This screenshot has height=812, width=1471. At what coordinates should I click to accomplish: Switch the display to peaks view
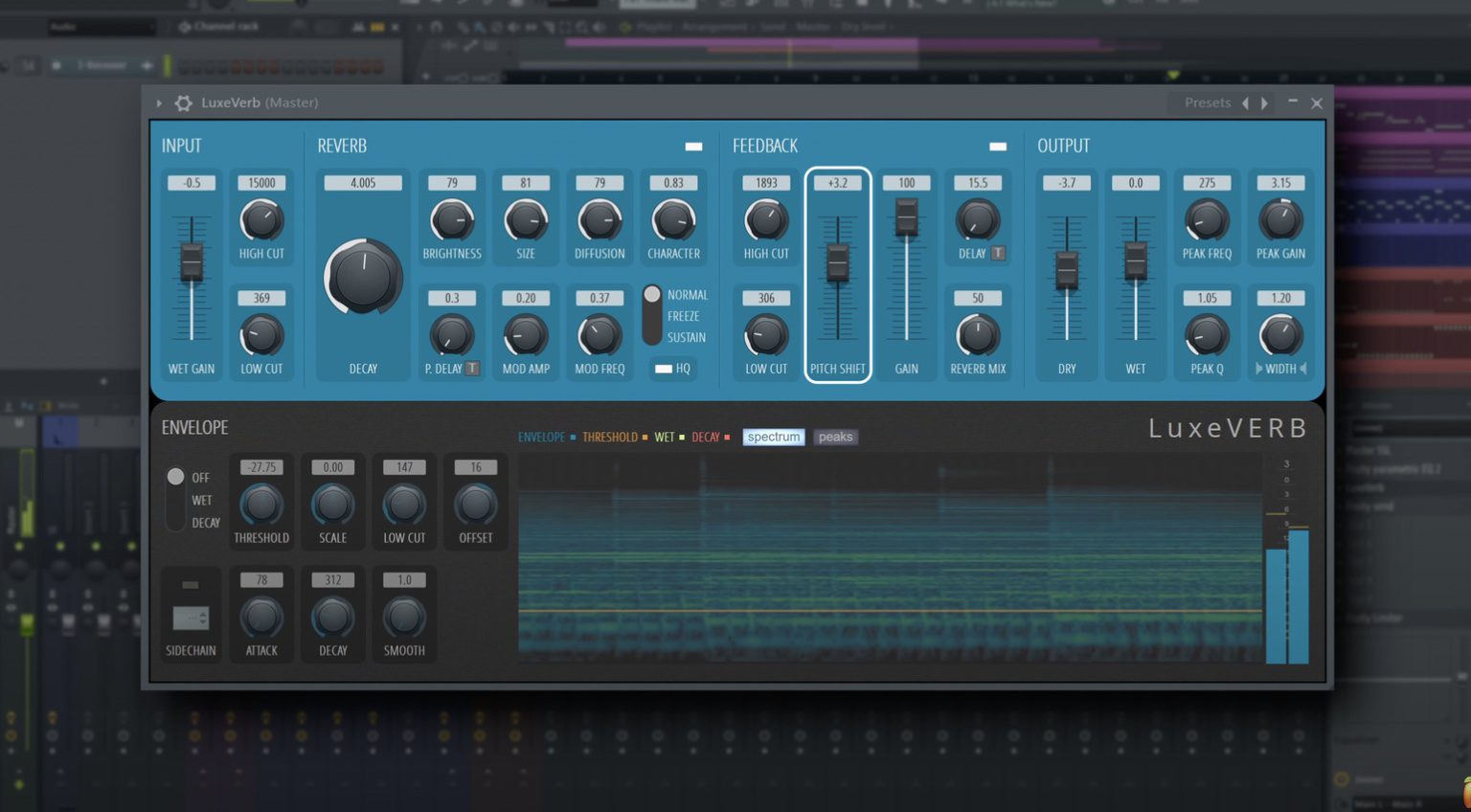coord(835,437)
